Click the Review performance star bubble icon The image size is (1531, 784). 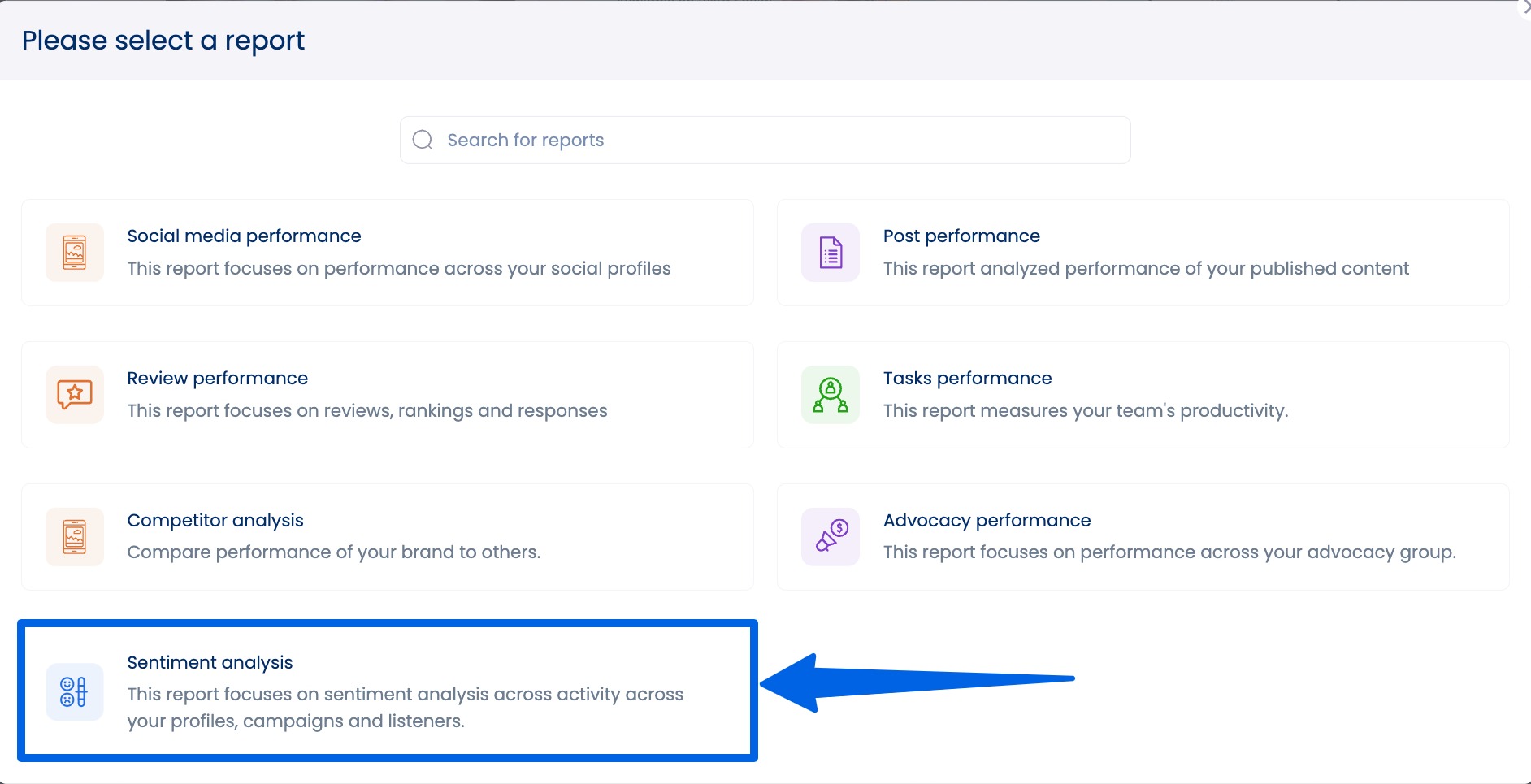(74, 394)
